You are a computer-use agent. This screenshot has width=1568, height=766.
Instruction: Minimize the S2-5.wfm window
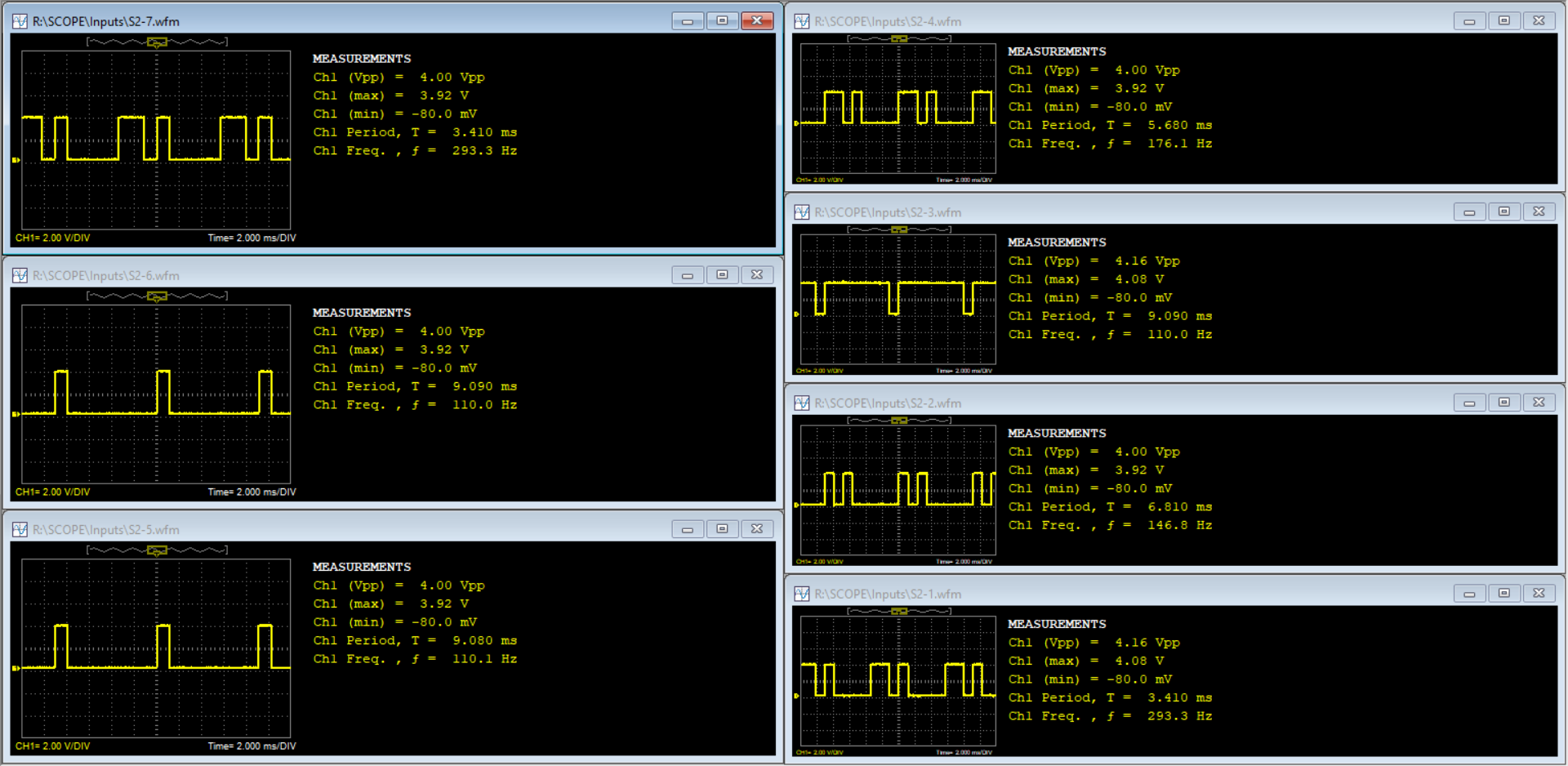point(688,529)
